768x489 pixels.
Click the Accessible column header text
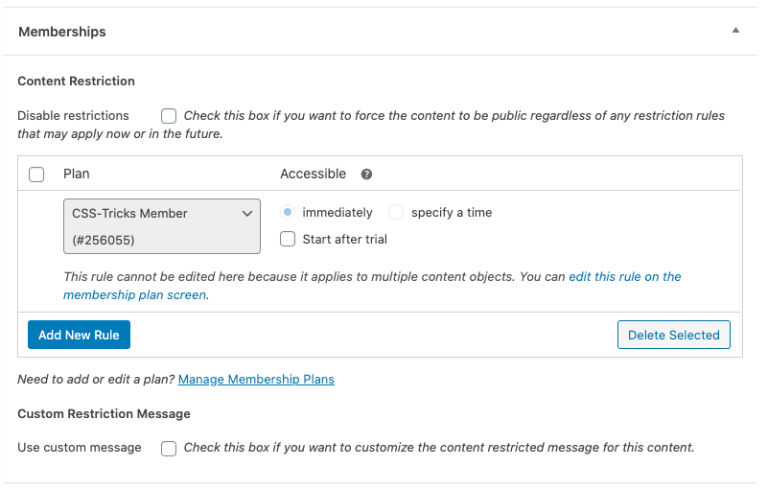click(x=313, y=174)
